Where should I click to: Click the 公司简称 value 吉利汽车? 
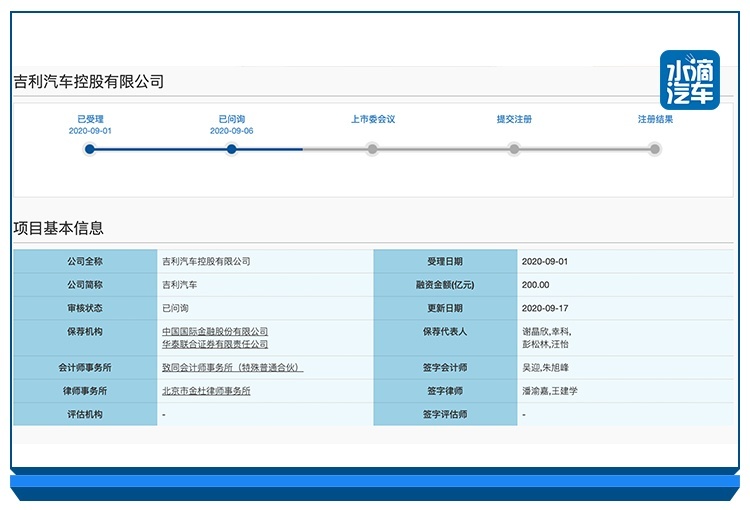(180, 285)
